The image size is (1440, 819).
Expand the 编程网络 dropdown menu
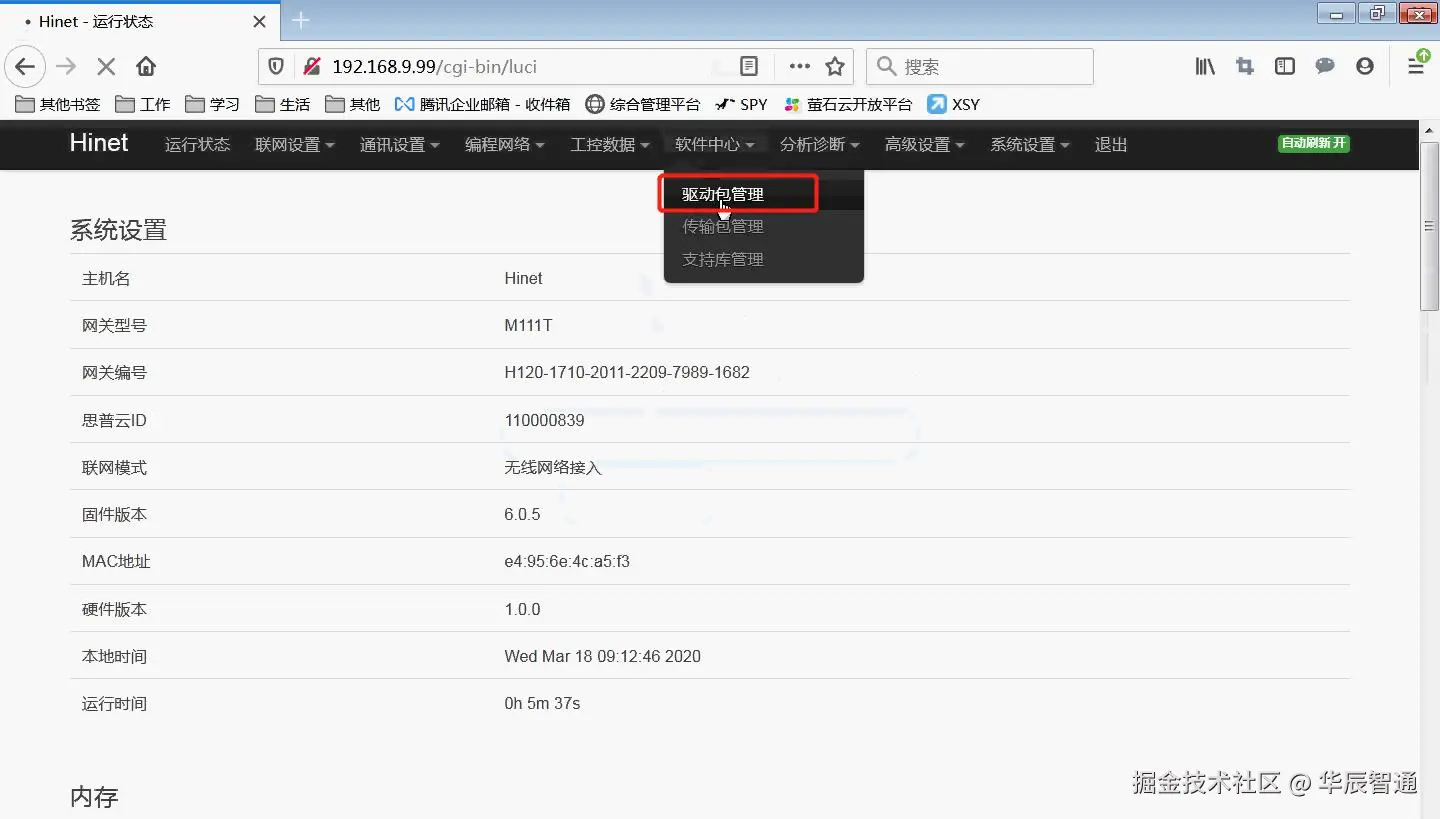click(x=504, y=145)
